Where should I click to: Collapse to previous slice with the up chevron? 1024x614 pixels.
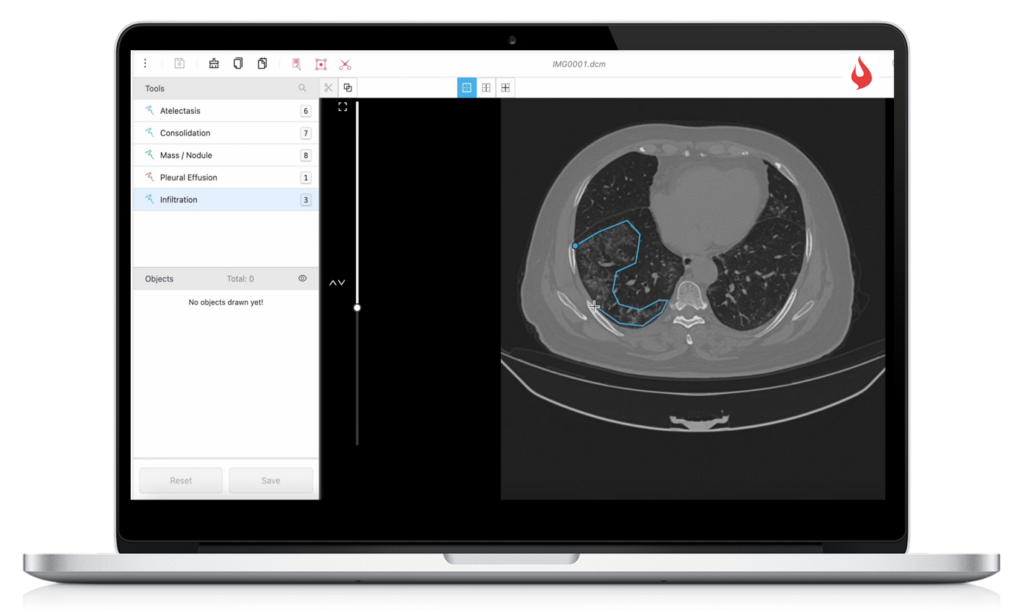[332, 282]
